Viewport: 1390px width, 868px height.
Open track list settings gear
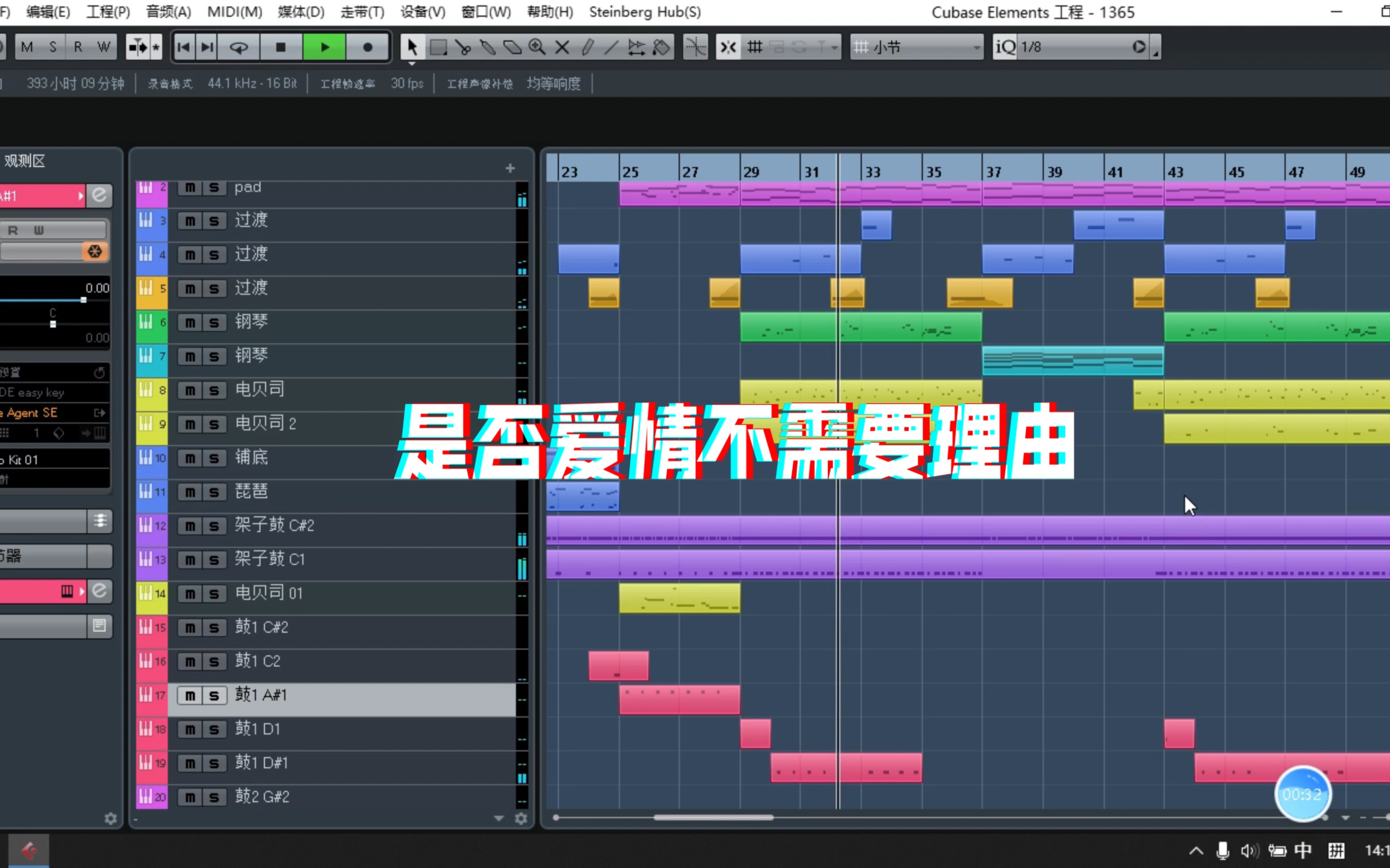(x=521, y=819)
